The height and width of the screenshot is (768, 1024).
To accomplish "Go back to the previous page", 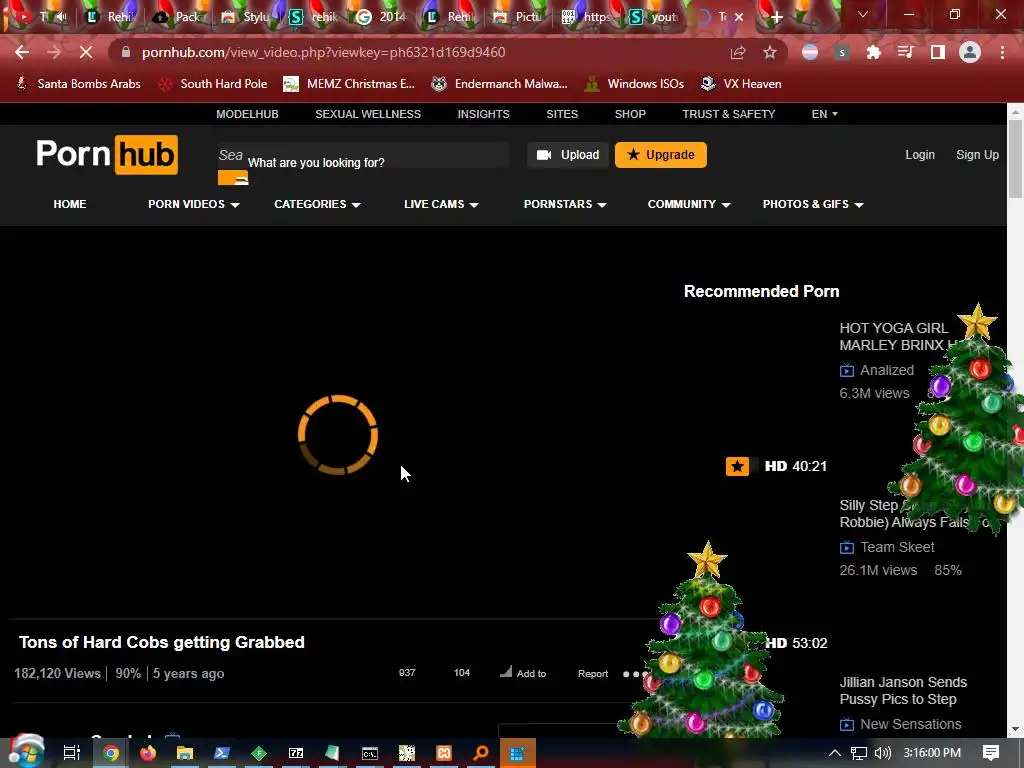I will [22, 52].
